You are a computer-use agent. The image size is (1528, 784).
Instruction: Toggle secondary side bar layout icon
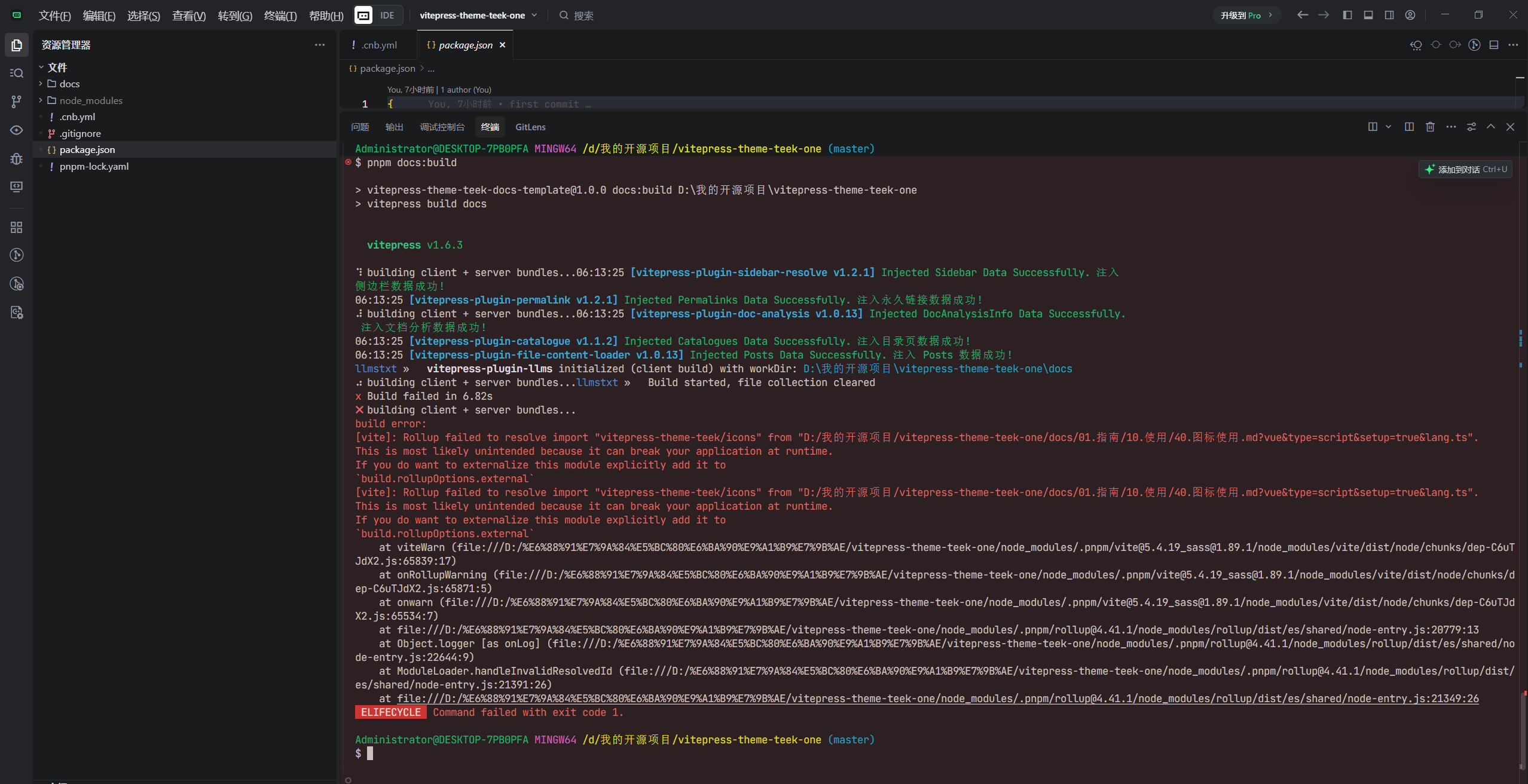click(x=1389, y=15)
